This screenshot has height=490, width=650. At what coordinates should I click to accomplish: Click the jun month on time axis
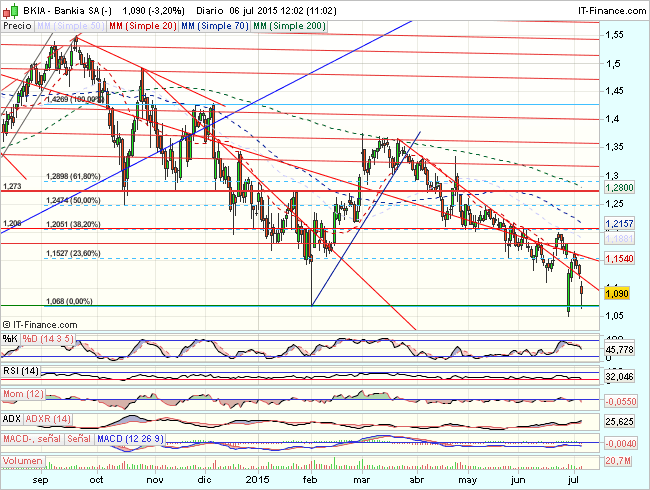click(518, 480)
